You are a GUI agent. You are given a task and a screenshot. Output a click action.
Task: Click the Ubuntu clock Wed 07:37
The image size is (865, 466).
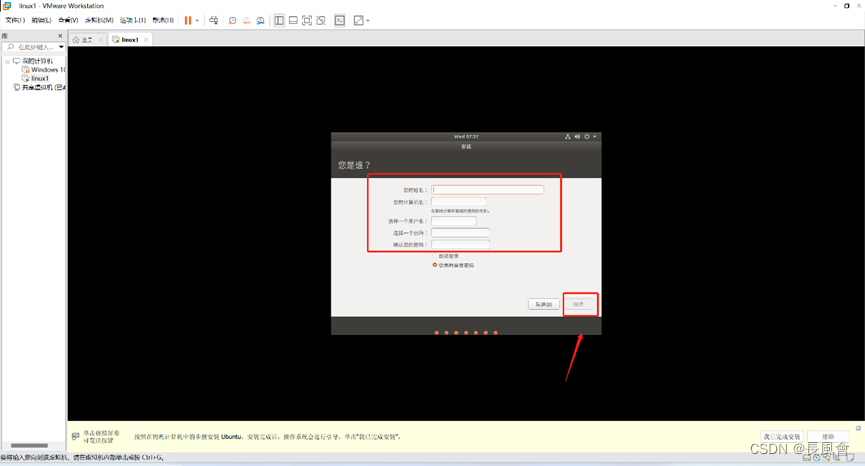click(466, 137)
